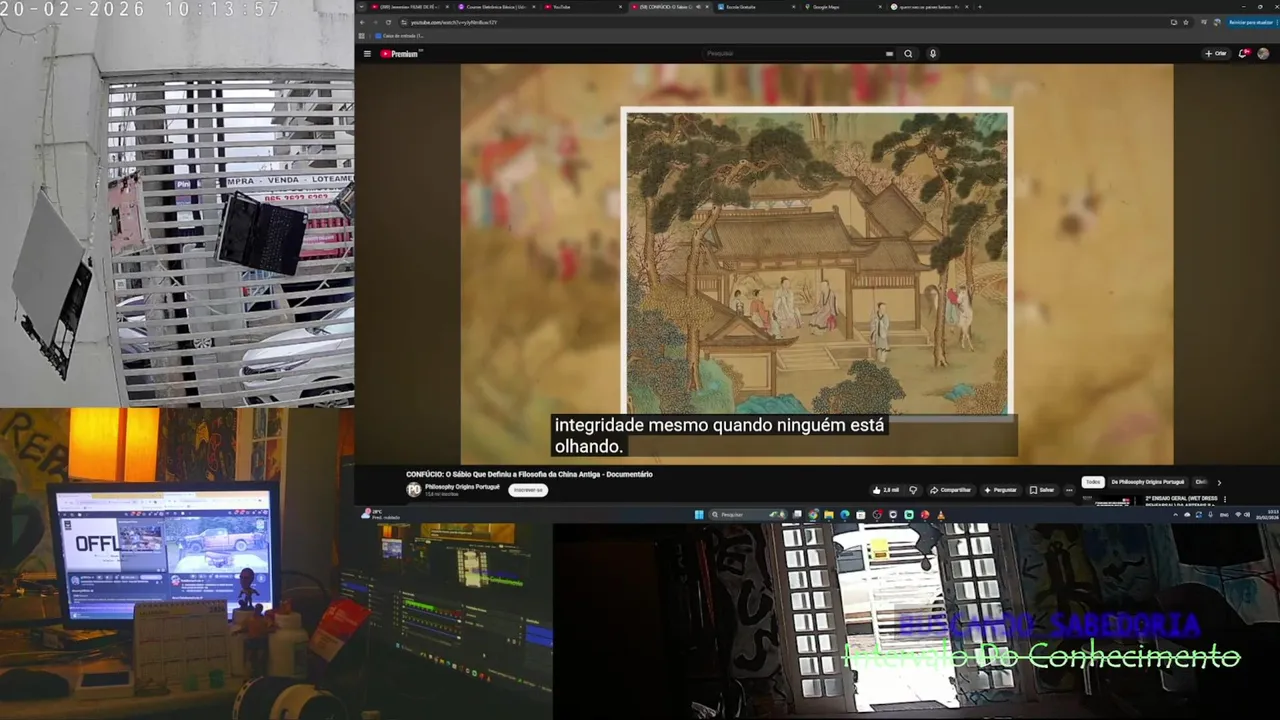Viewport: 1280px width, 720px height.
Task: Open the YouTube account avatar menu
Action: [x=1263, y=54]
